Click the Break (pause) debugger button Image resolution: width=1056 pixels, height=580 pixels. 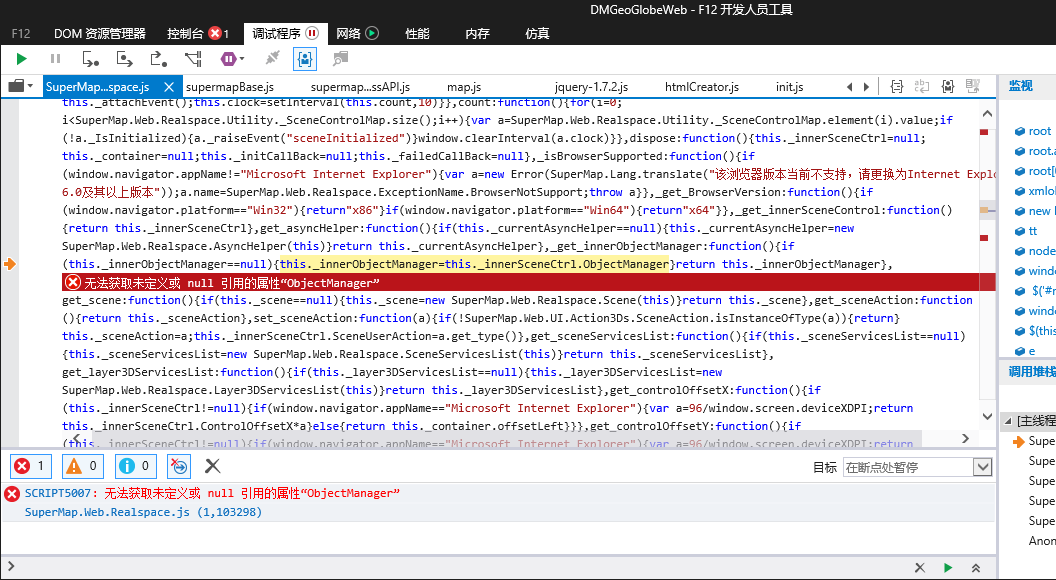coord(55,59)
